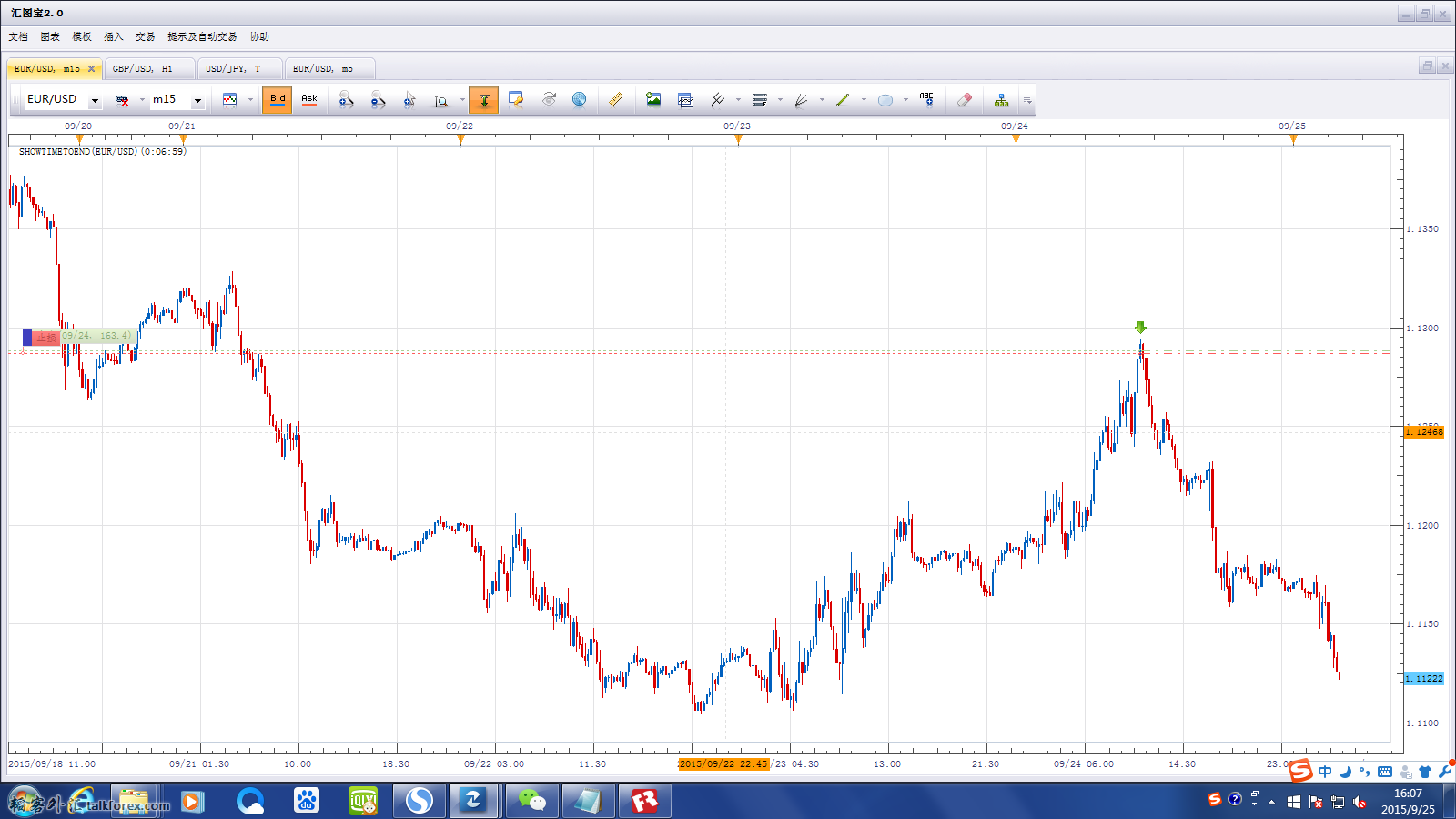Click the green down-arrow marker on chart
The height and width of the screenshot is (819, 1456).
[1140, 328]
